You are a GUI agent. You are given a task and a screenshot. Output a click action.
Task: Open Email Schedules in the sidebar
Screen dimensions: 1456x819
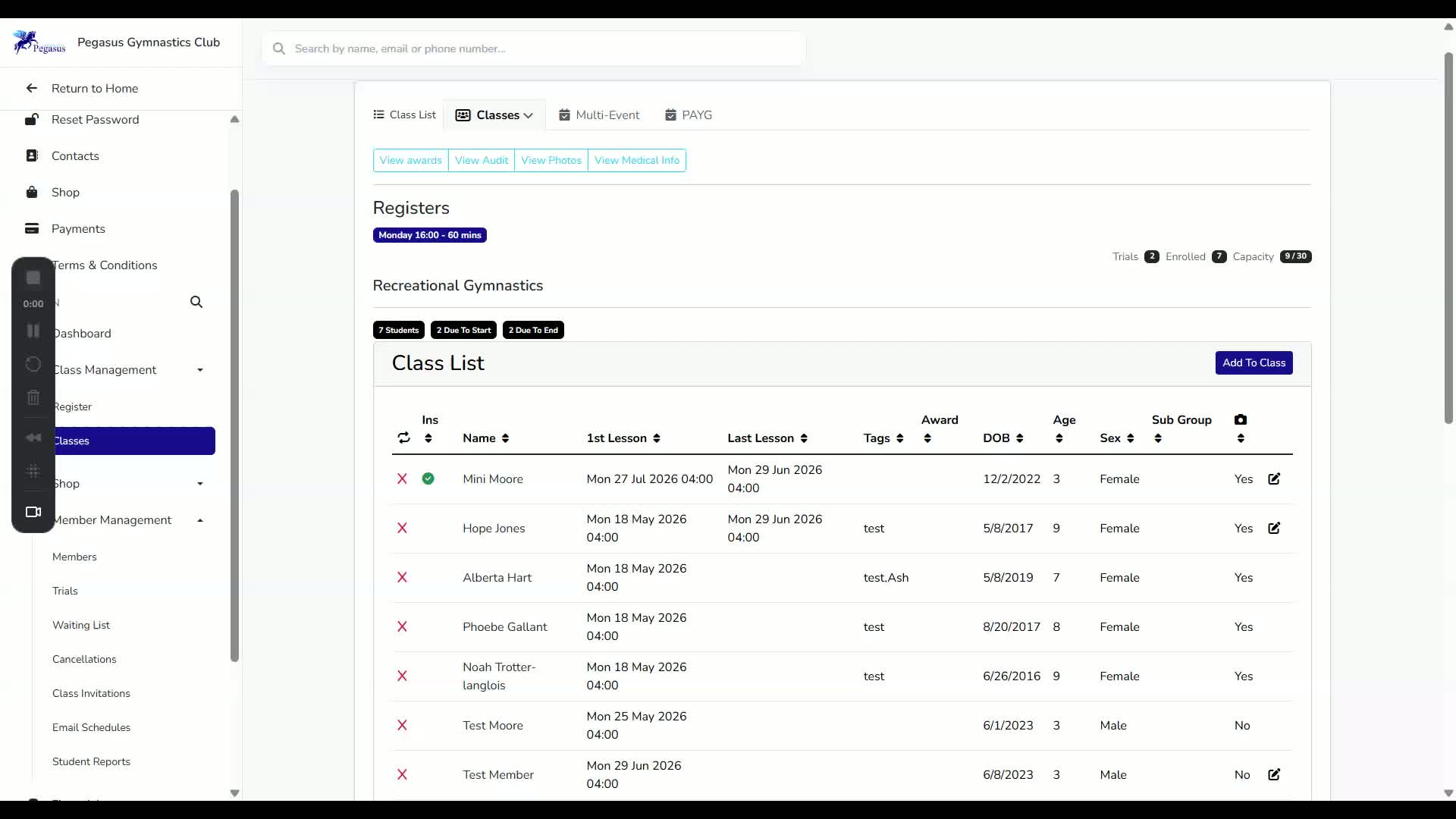91,728
